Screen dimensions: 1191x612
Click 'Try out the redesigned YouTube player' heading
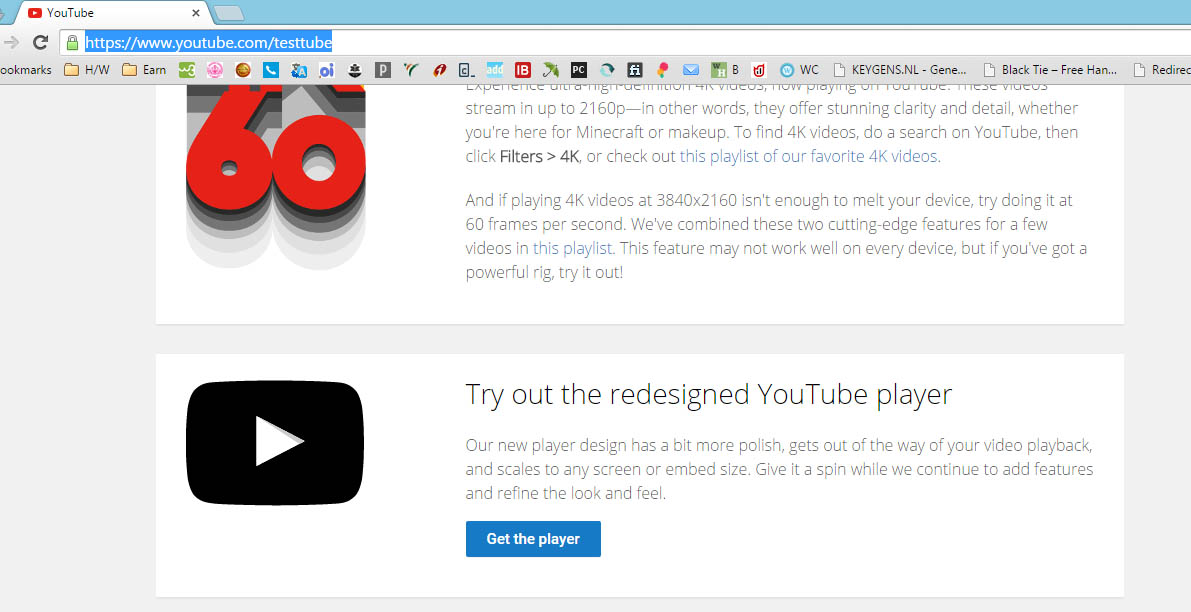click(708, 395)
